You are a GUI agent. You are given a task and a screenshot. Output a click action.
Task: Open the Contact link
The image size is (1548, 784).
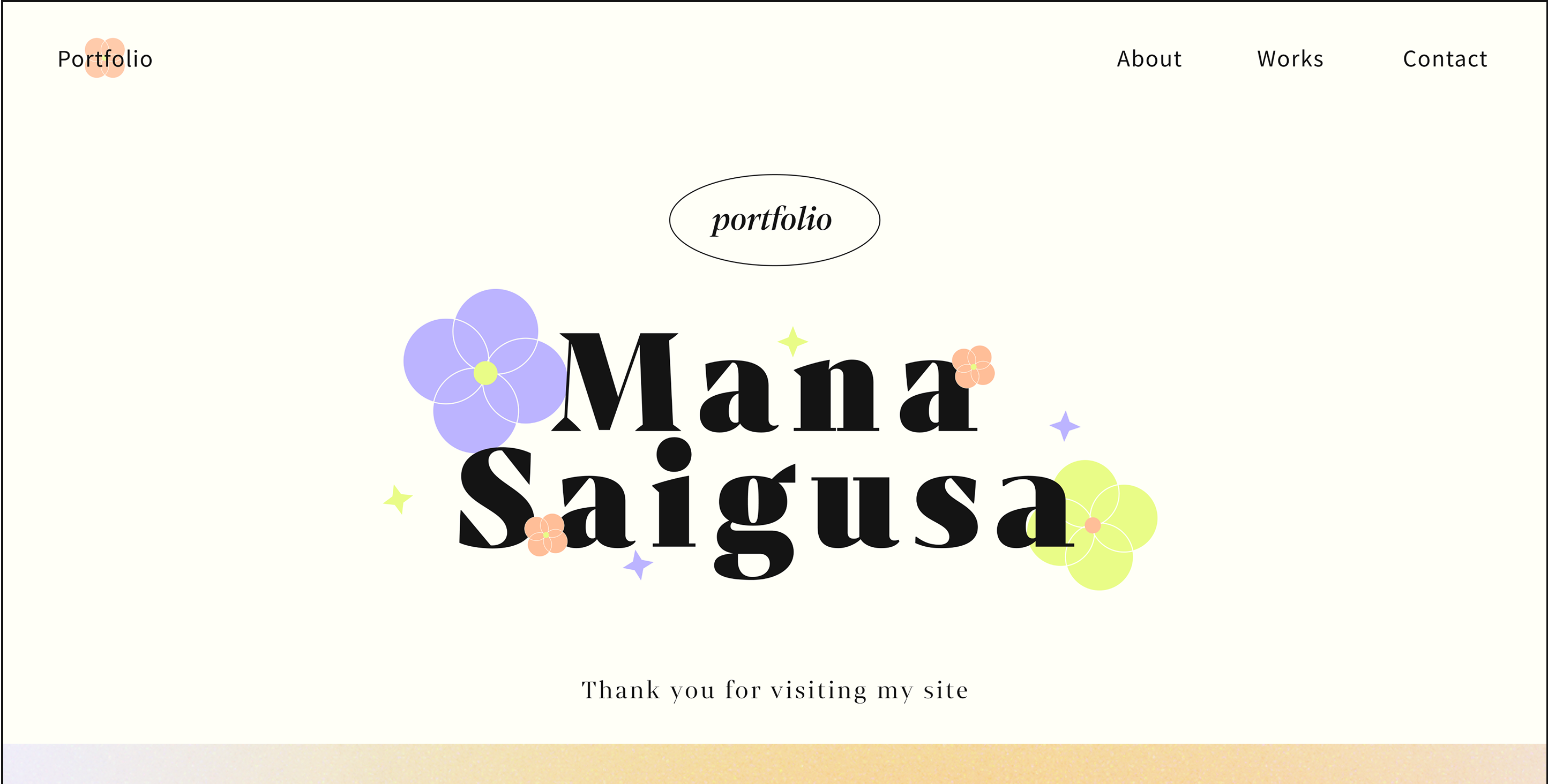[x=1445, y=59]
